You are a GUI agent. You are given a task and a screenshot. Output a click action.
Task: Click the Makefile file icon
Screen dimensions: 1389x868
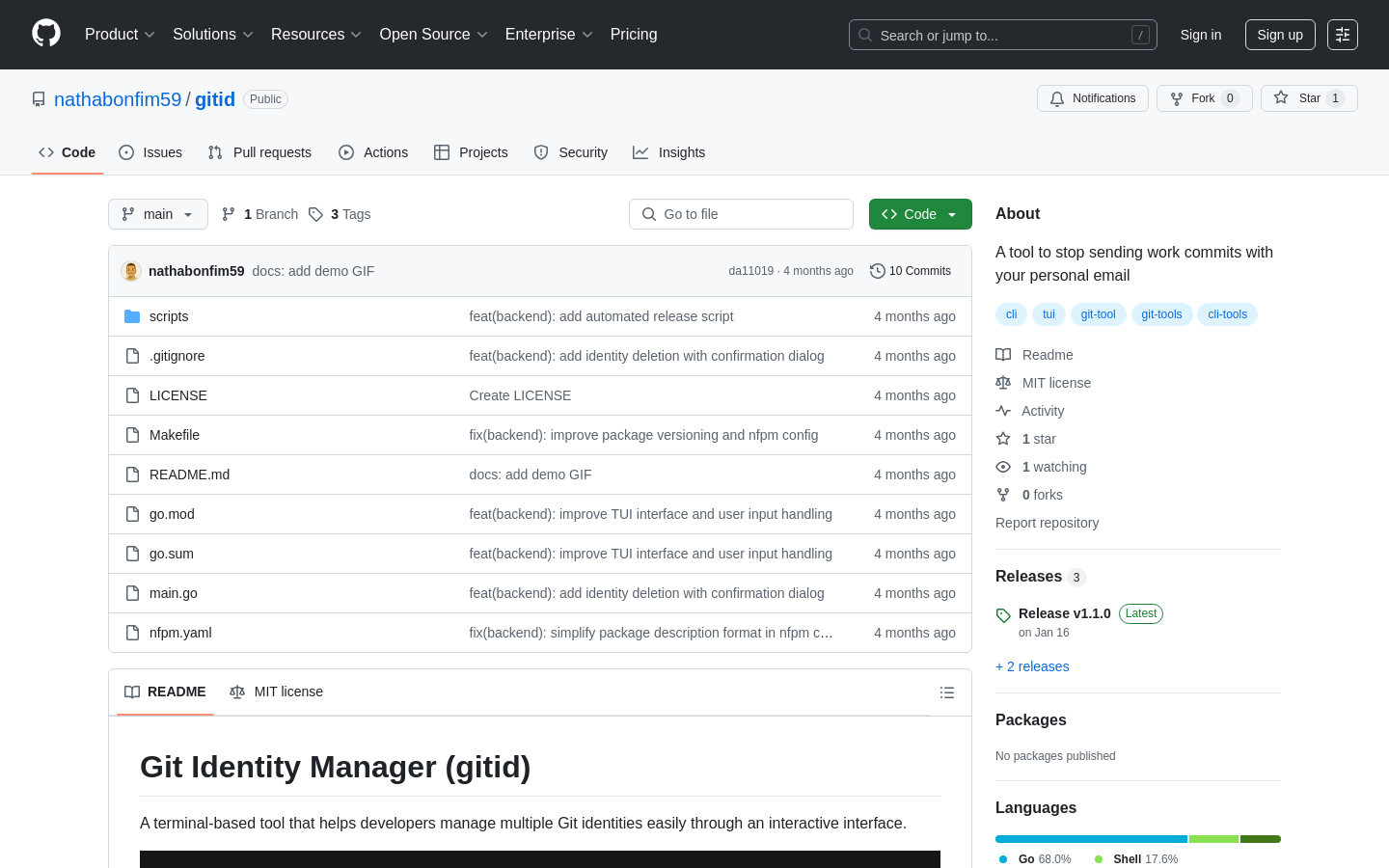click(x=132, y=435)
